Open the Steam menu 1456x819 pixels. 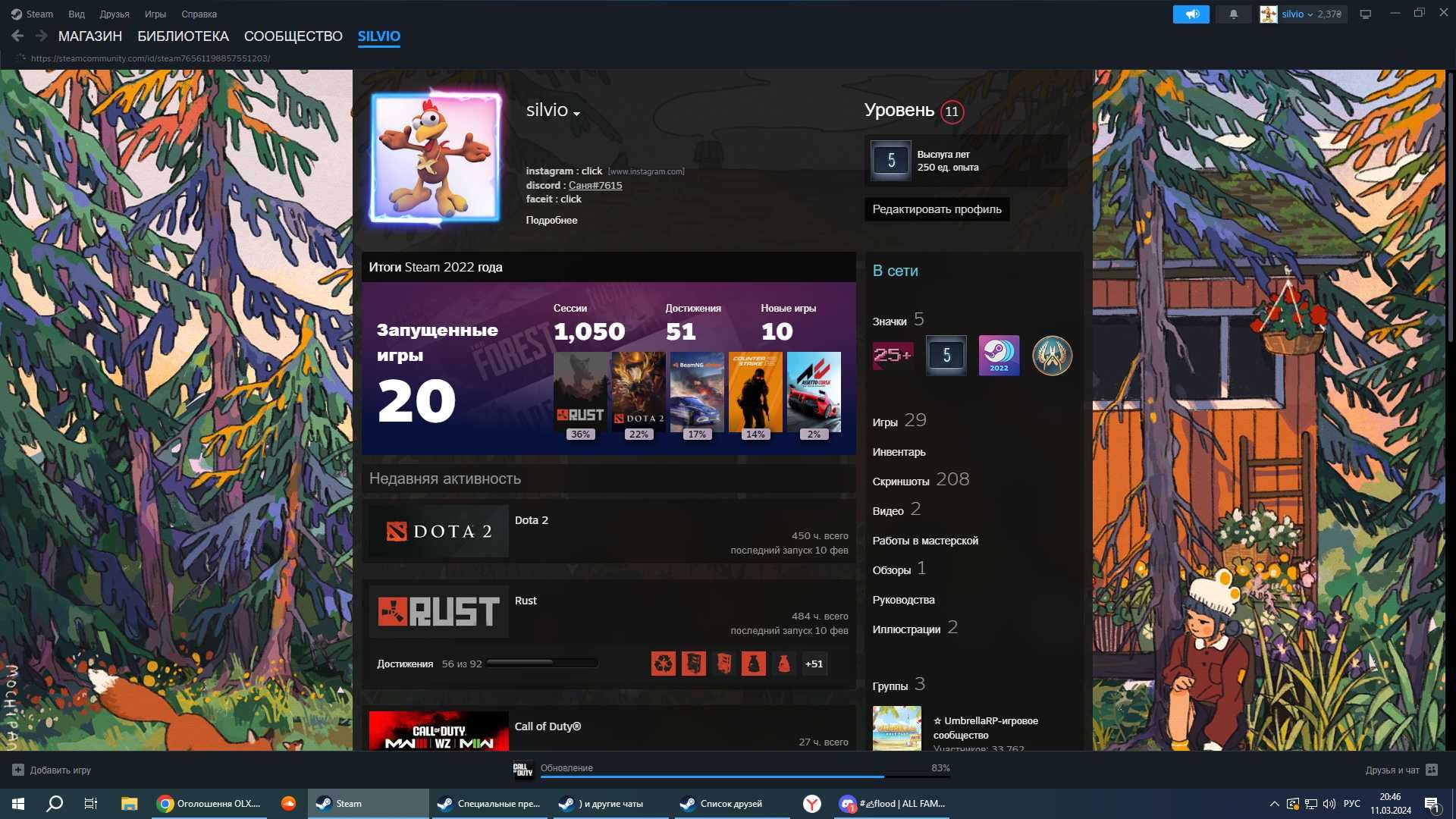click(33, 14)
